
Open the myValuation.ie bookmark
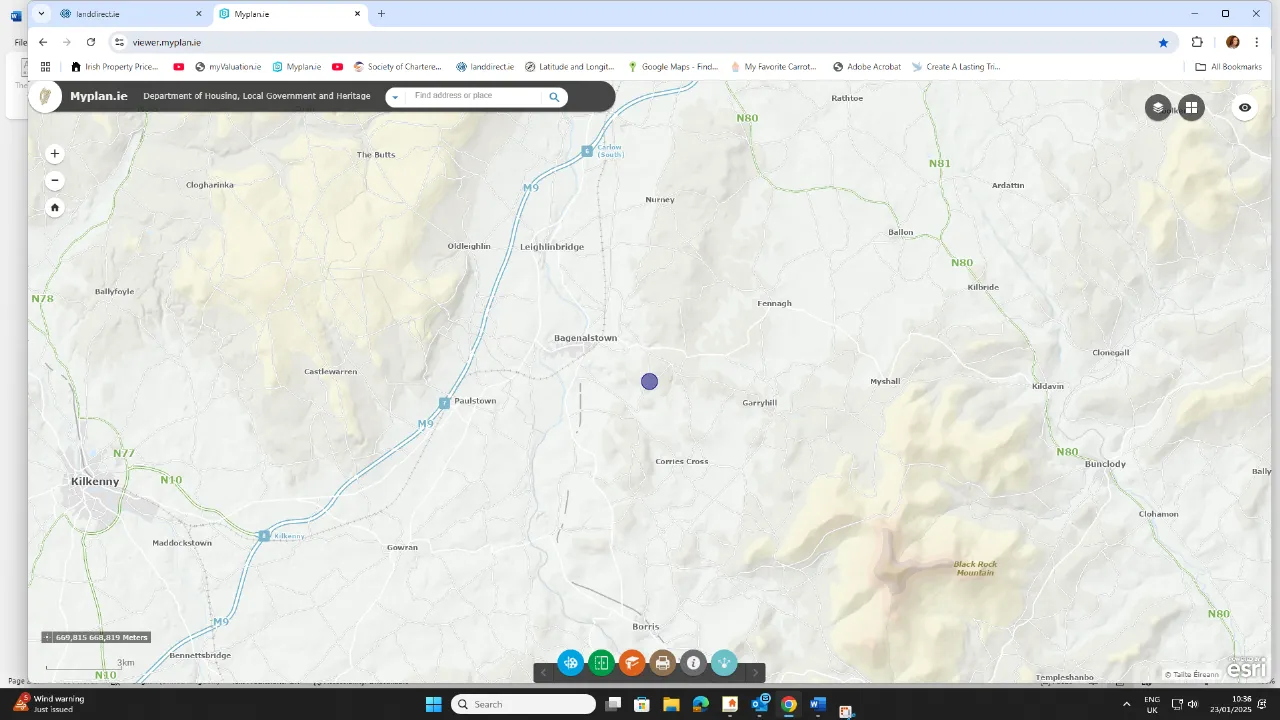click(228, 67)
